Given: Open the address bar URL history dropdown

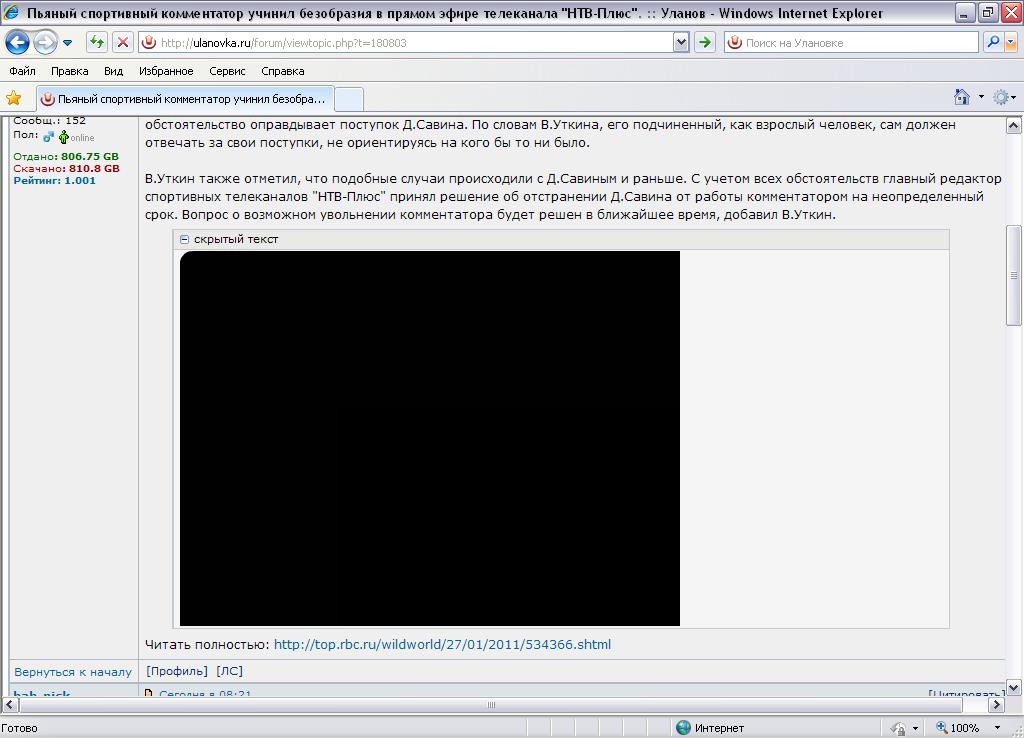Looking at the screenshot, I should (681, 42).
